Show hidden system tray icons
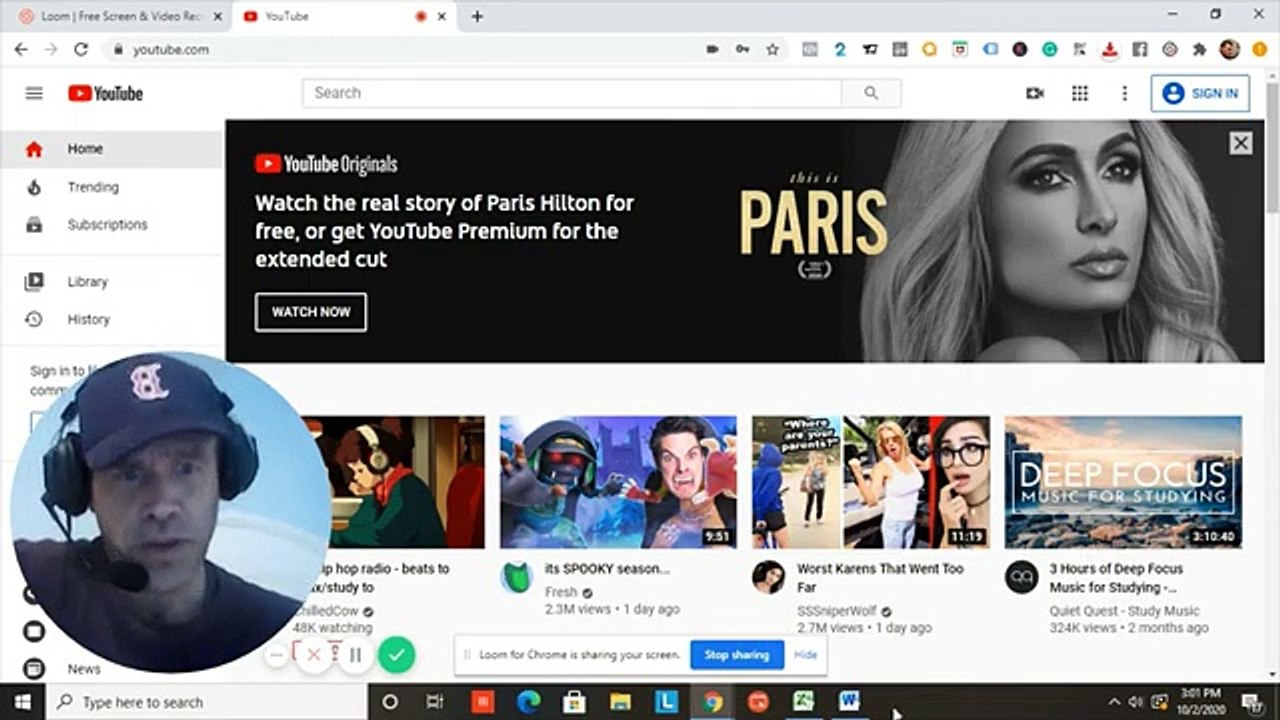 click(x=1115, y=702)
